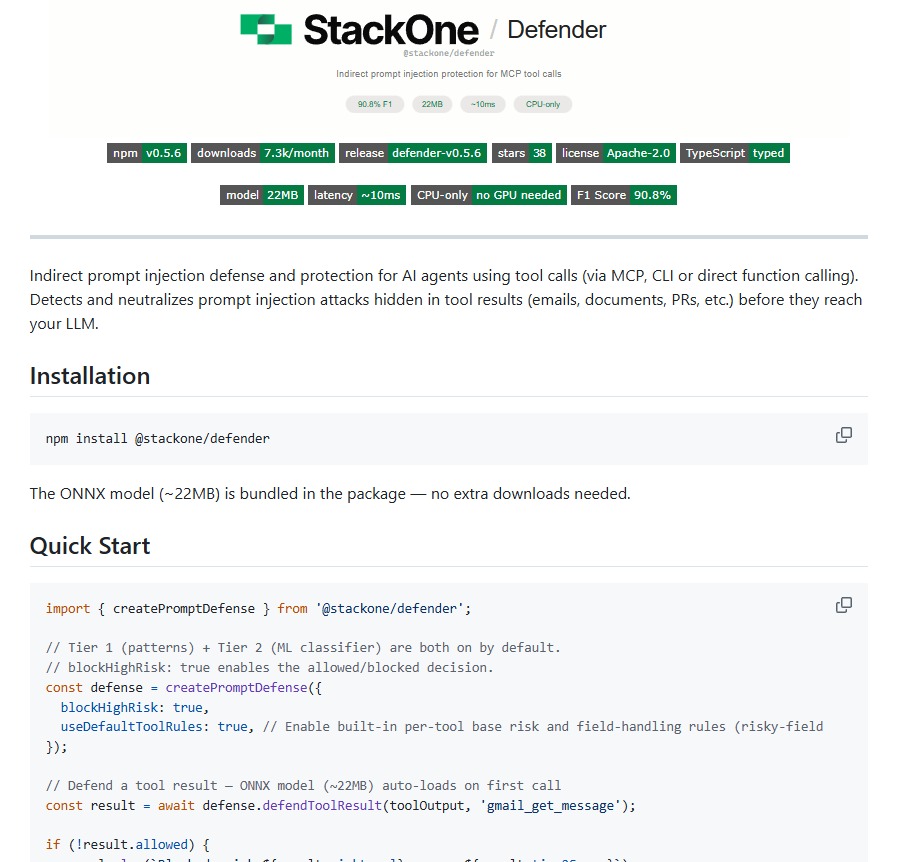
Task: Click the CPU-only no GPU needed badge
Action: click(x=489, y=195)
